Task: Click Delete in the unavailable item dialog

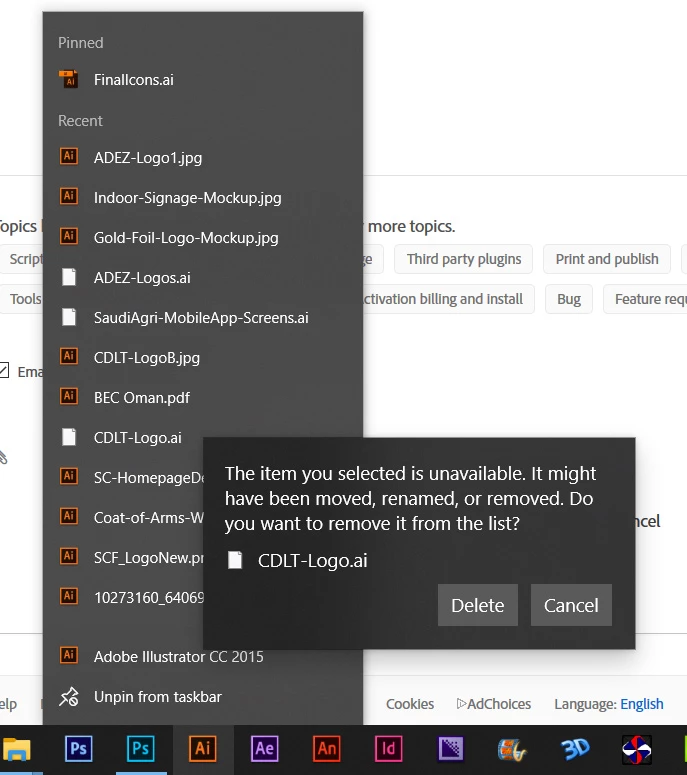Action: click(x=477, y=605)
